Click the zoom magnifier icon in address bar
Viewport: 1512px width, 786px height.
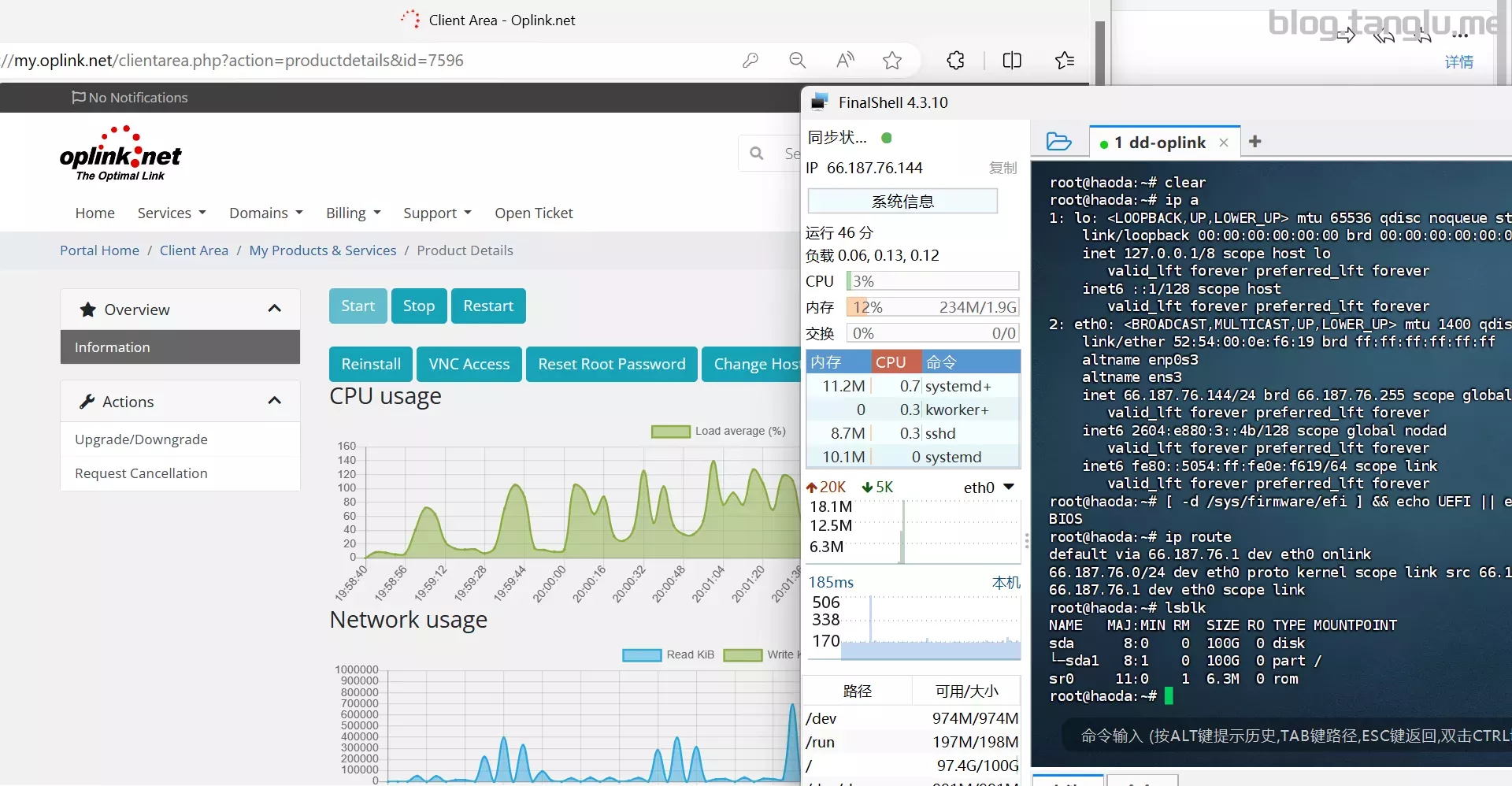pyautogui.click(x=797, y=61)
